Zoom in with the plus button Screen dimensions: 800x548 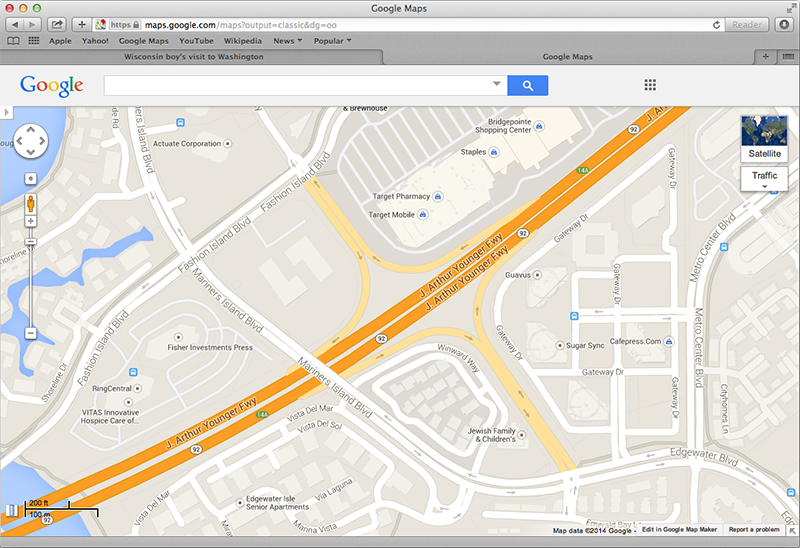coord(31,221)
